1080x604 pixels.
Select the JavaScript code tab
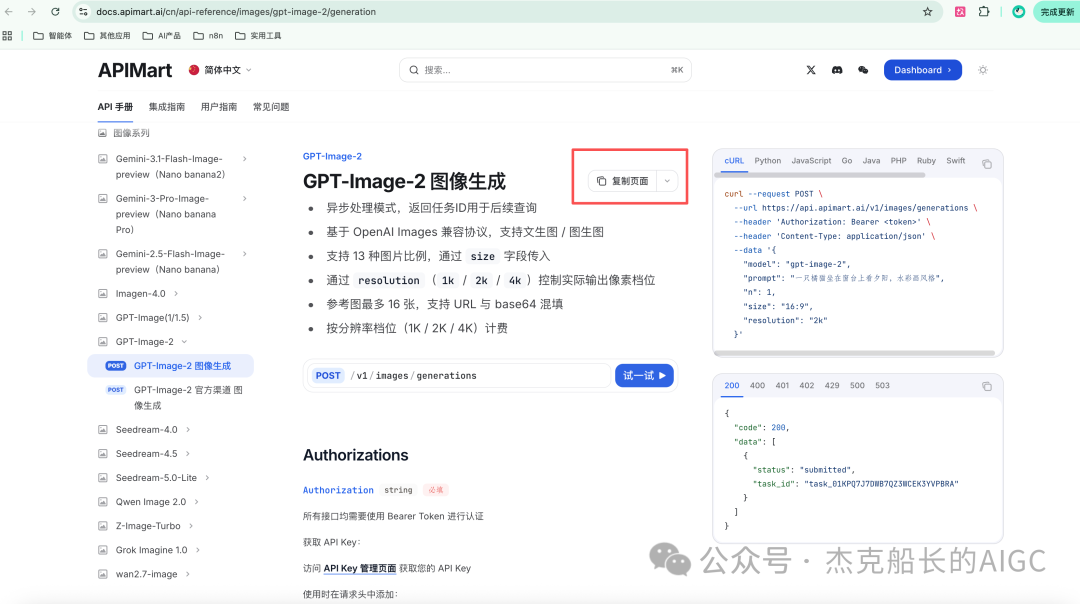[811, 160]
